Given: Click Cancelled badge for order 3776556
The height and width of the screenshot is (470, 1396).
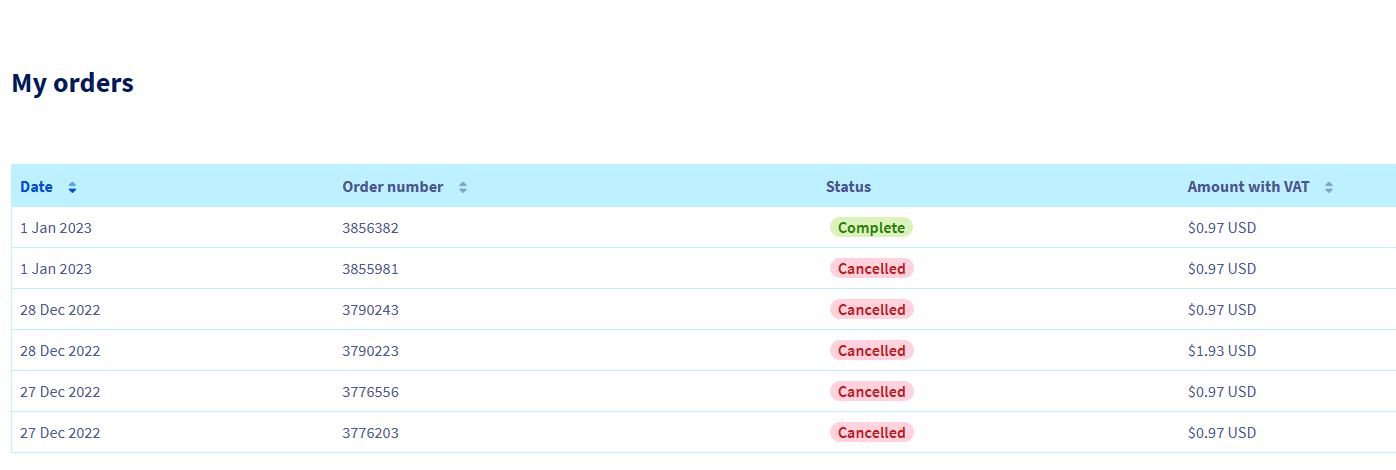Looking at the screenshot, I should pos(871,392).
